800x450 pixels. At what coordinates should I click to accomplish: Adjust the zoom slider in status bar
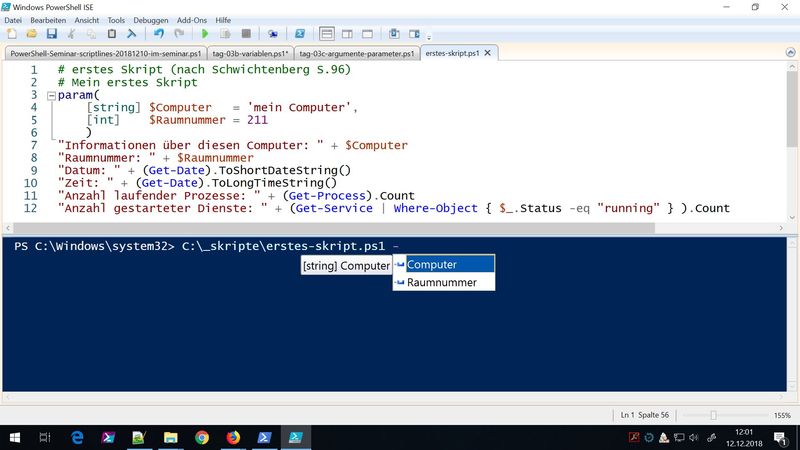pos(713,415)
